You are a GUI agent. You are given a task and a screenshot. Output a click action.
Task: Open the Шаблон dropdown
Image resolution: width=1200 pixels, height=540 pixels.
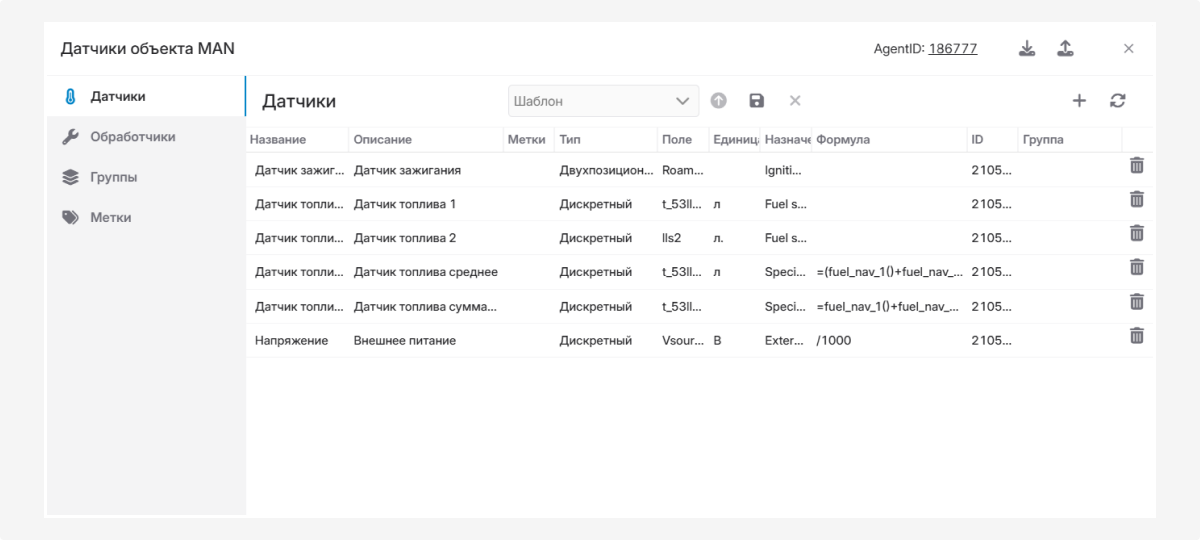coord(603,101)
